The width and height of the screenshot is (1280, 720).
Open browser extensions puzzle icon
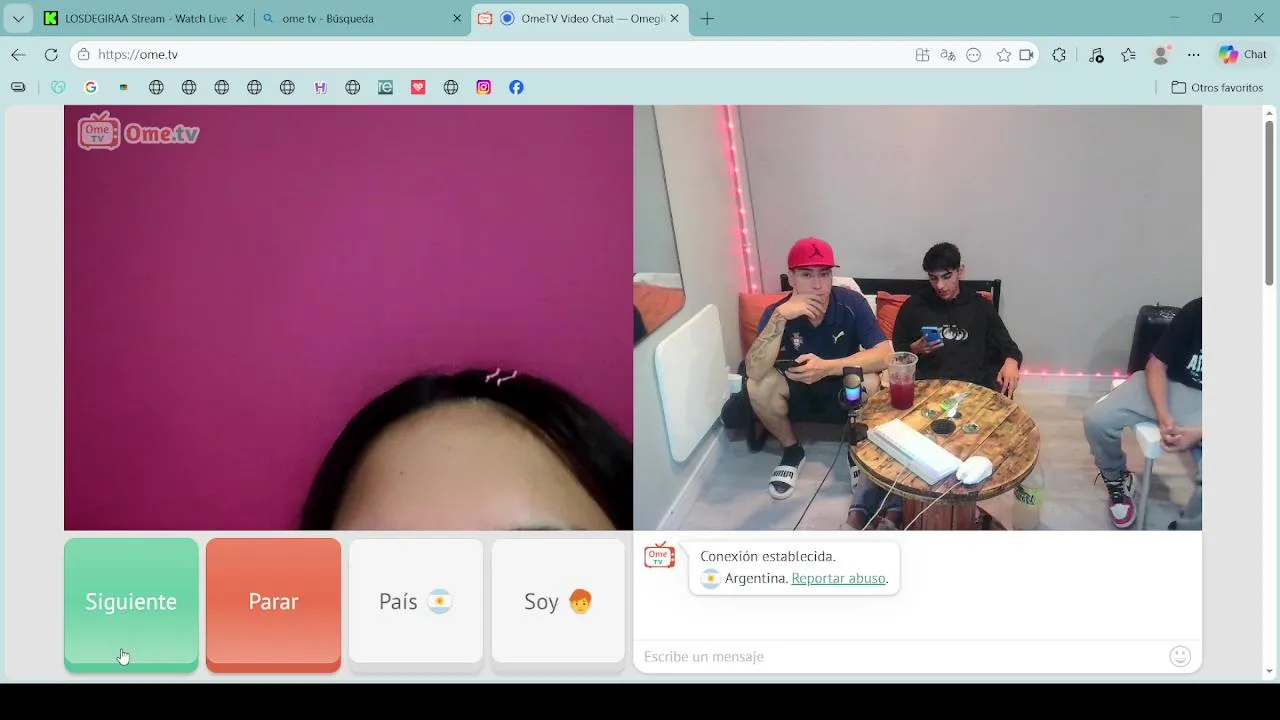(x=1059, y=55)
